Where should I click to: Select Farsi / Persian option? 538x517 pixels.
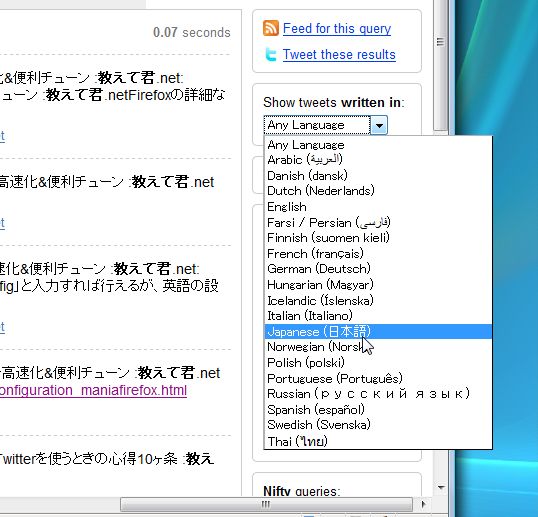pos(378,223)
